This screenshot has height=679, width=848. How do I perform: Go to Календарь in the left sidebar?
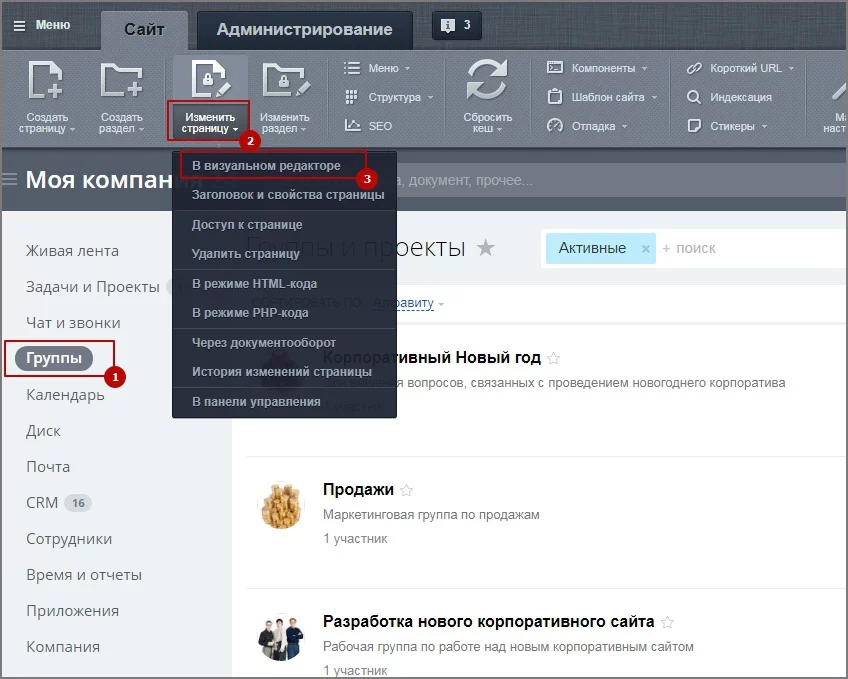coord(65,395)
